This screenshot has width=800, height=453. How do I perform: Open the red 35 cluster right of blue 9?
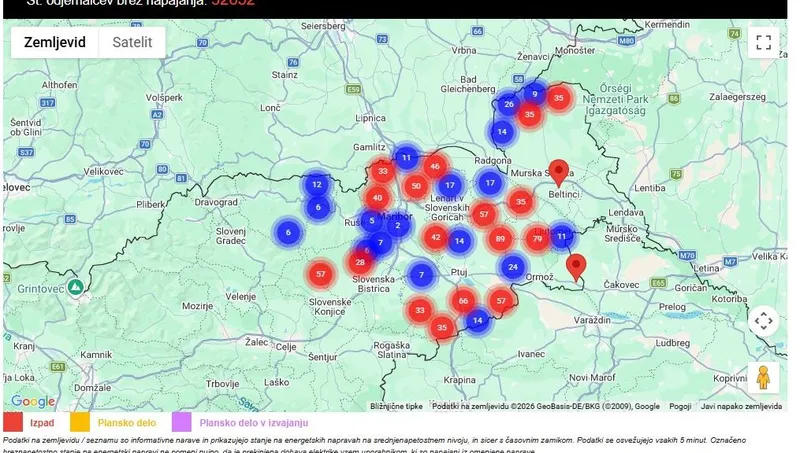[559, 98]
